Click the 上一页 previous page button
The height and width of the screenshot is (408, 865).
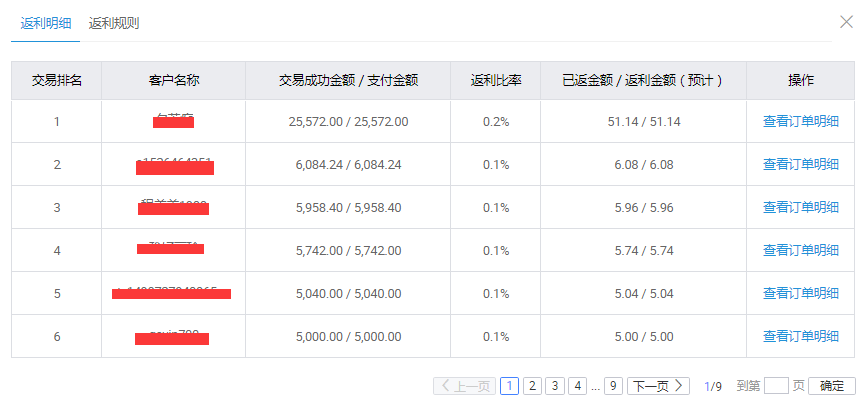click(464, 386)
